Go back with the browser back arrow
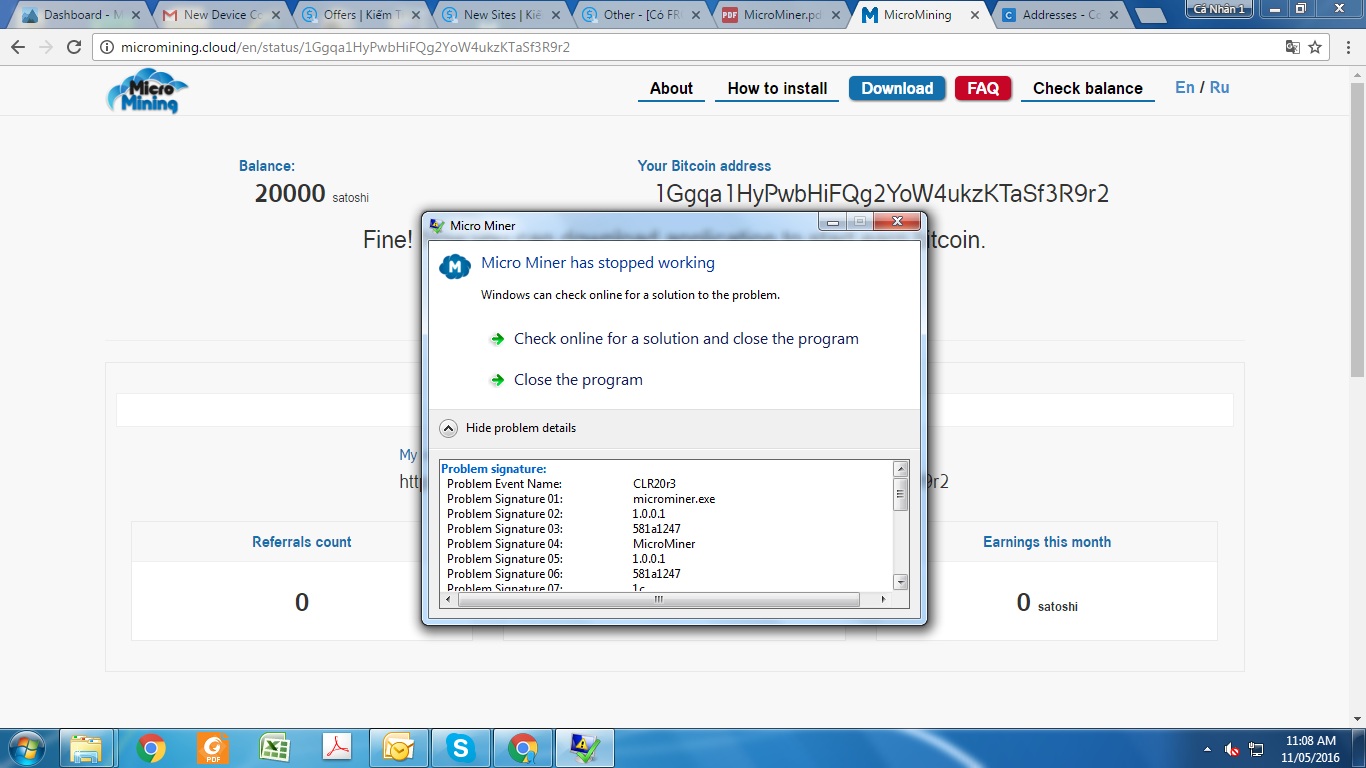The height and width of the screenshot is (768, 1366). point(18,47)
